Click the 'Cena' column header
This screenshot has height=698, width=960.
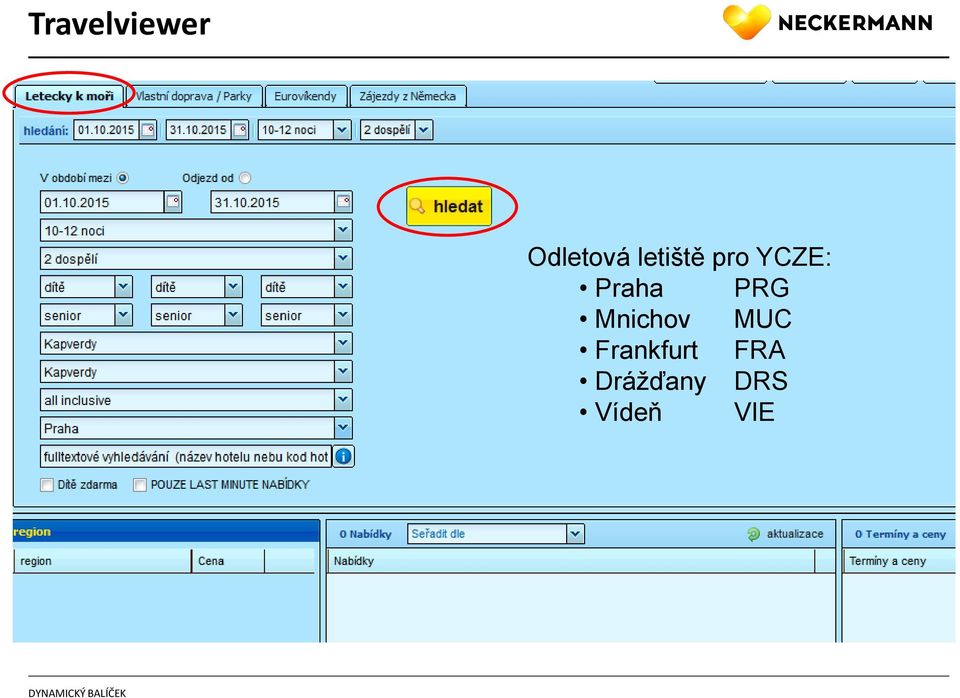(228, 561)
